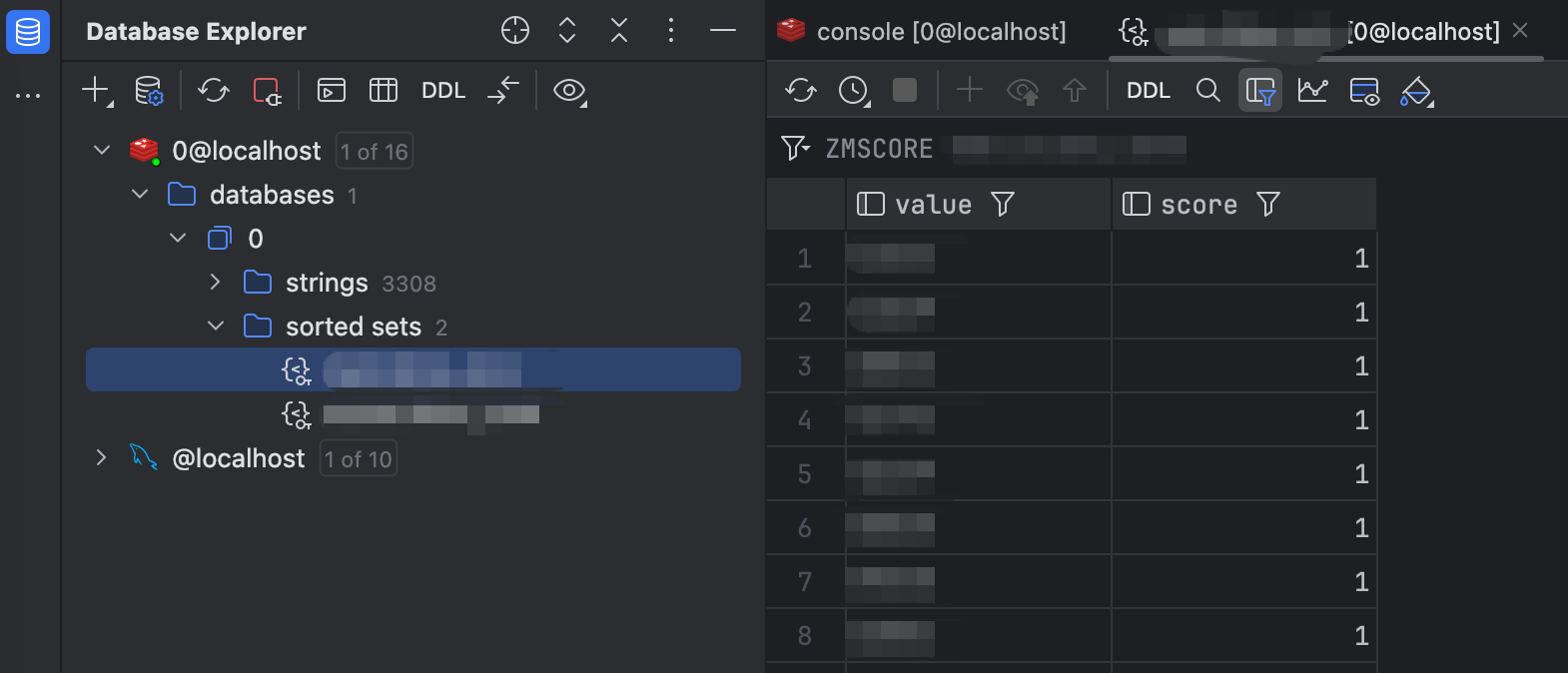Viewport: 1568px width, 673px height.
Task: Click Jump to Source arrows icon
Action: pos(503,91)
